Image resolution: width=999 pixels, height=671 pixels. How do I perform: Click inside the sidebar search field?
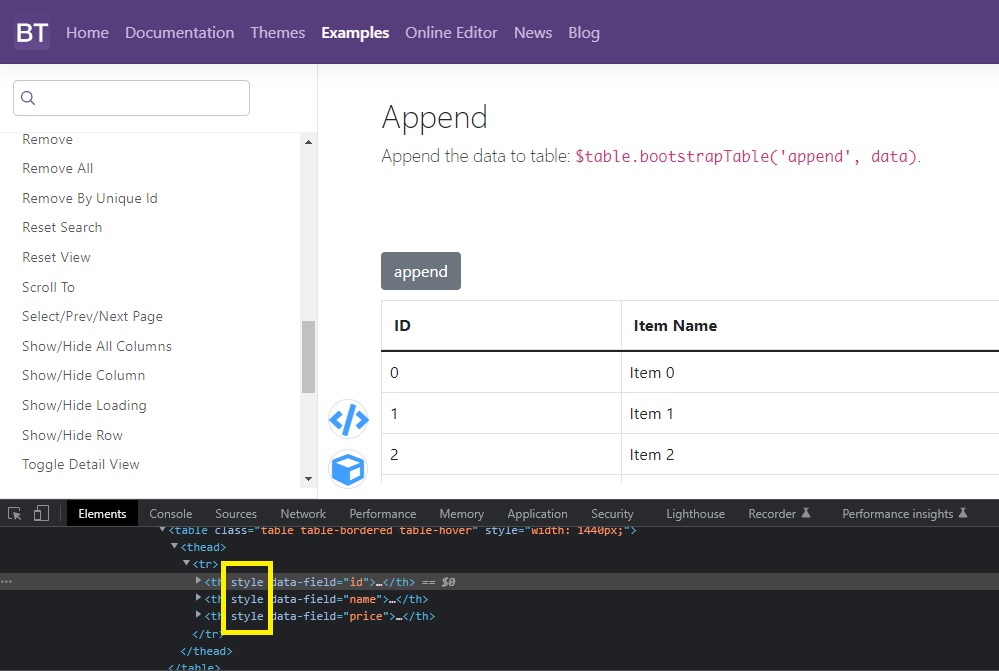point(131,97)
